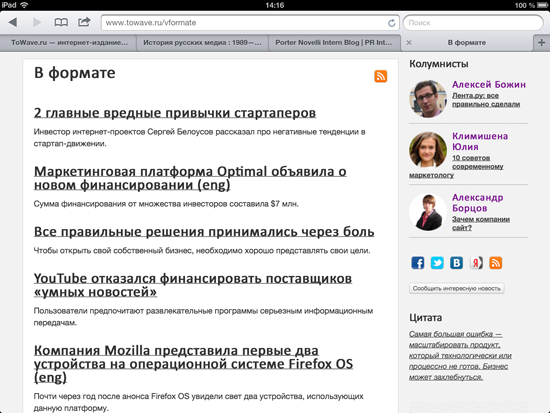Open article '2 главные вредные привычки стартаперов'
550x413 pixels.
tap(175, 113)
